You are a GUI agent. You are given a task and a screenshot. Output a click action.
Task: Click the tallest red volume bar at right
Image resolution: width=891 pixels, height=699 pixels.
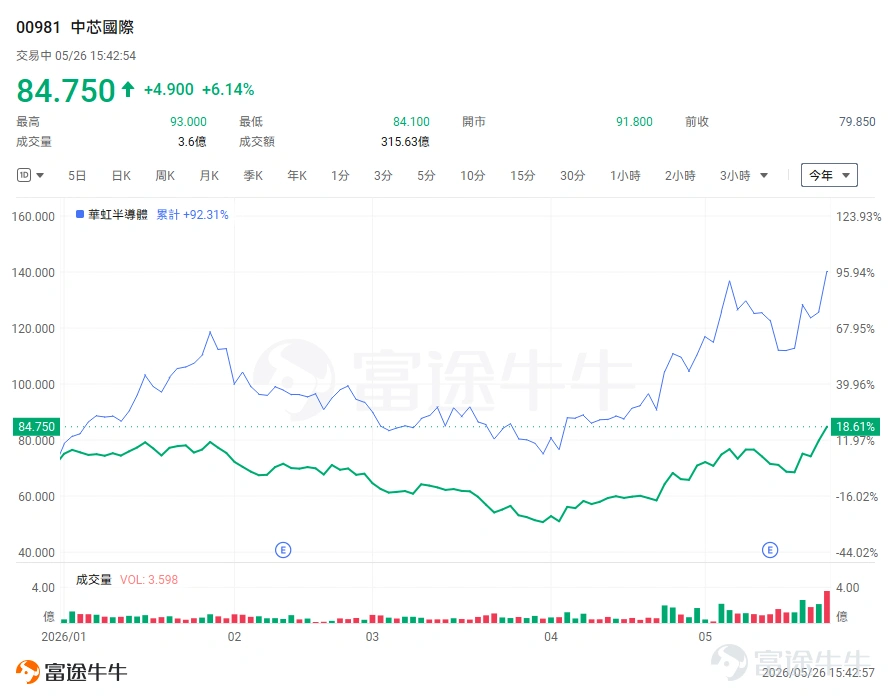[x=827, y=607]
